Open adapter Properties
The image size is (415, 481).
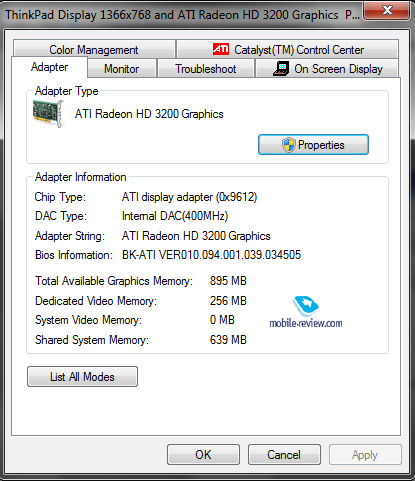click(313, 145)
